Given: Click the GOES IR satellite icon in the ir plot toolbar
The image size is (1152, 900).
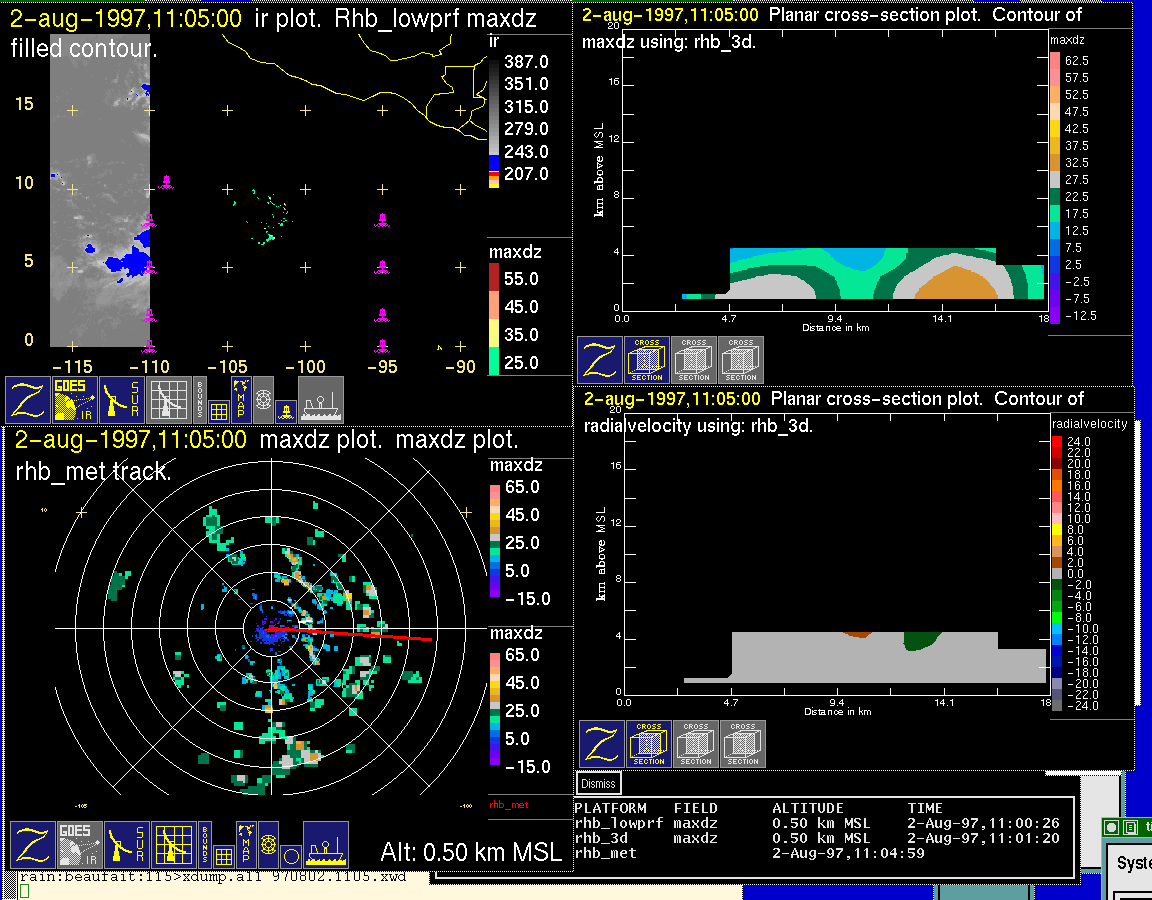Looking at the screenshot, I should (75, 400).
